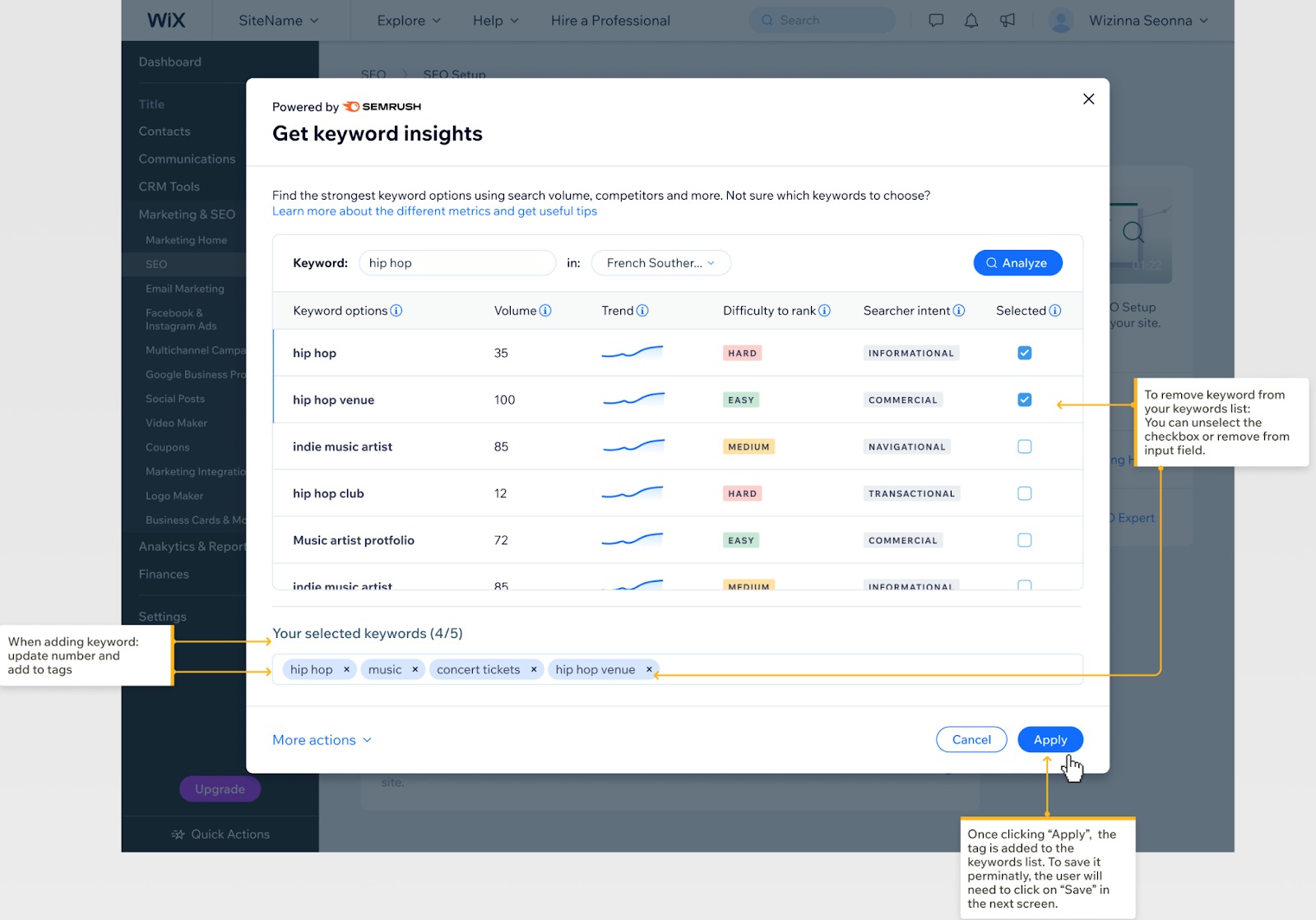View info tooltip icon next to Volume
Screen dimensions: 1316x920
pos(545,311)
